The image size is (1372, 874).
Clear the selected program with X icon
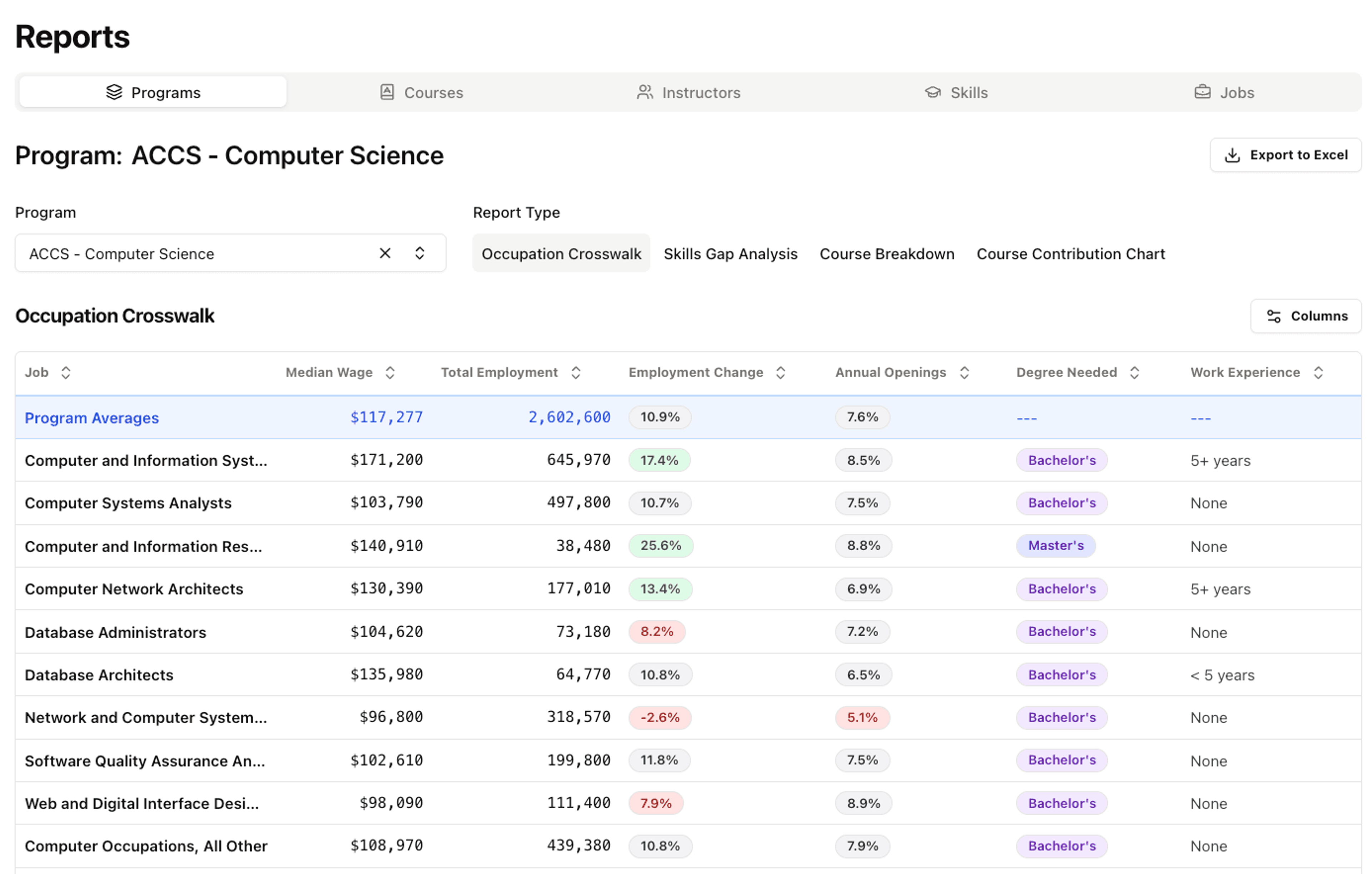pyautogui.click(x=385, y=253)
